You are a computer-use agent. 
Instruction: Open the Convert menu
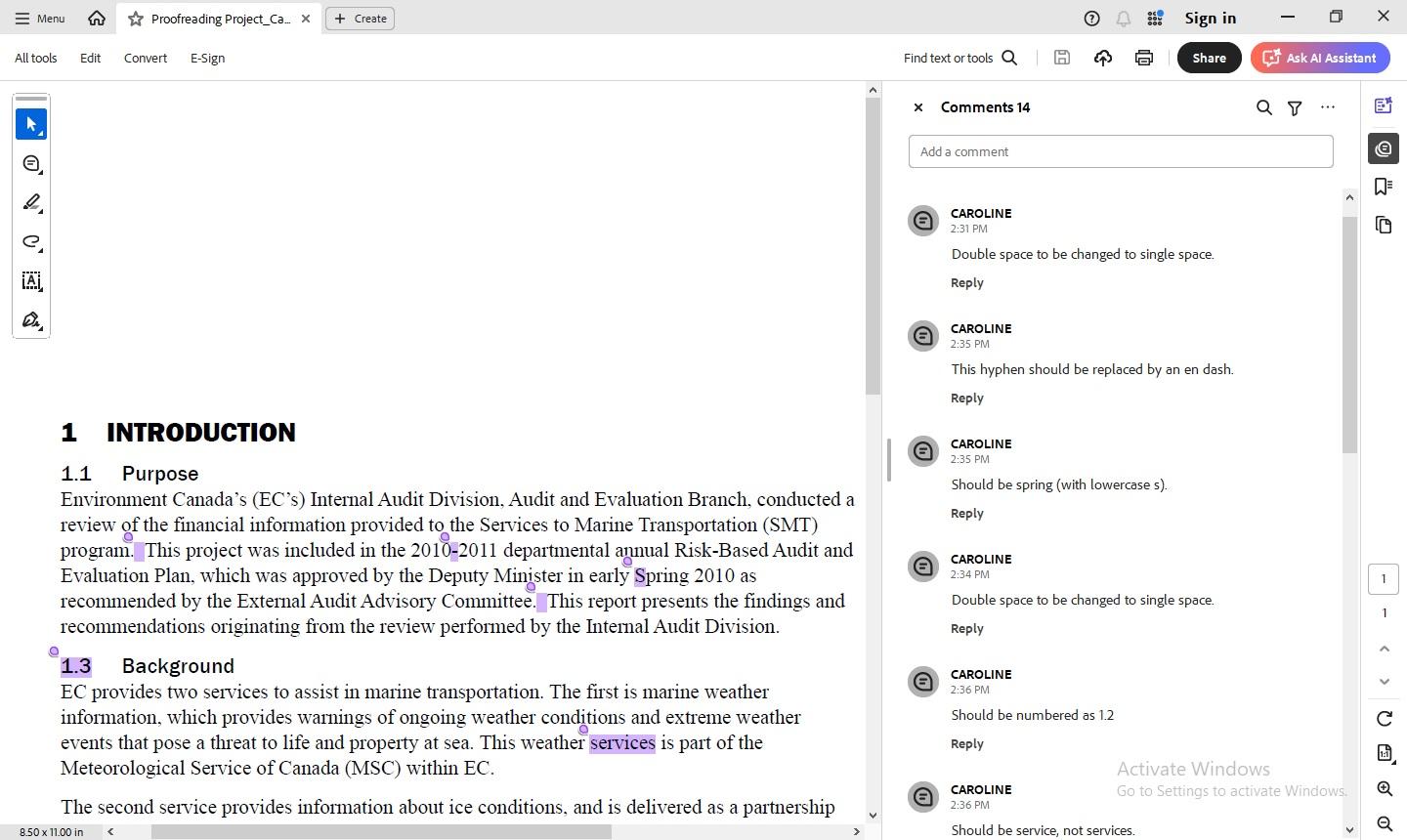pyautogui.click(x=146, y=58)
